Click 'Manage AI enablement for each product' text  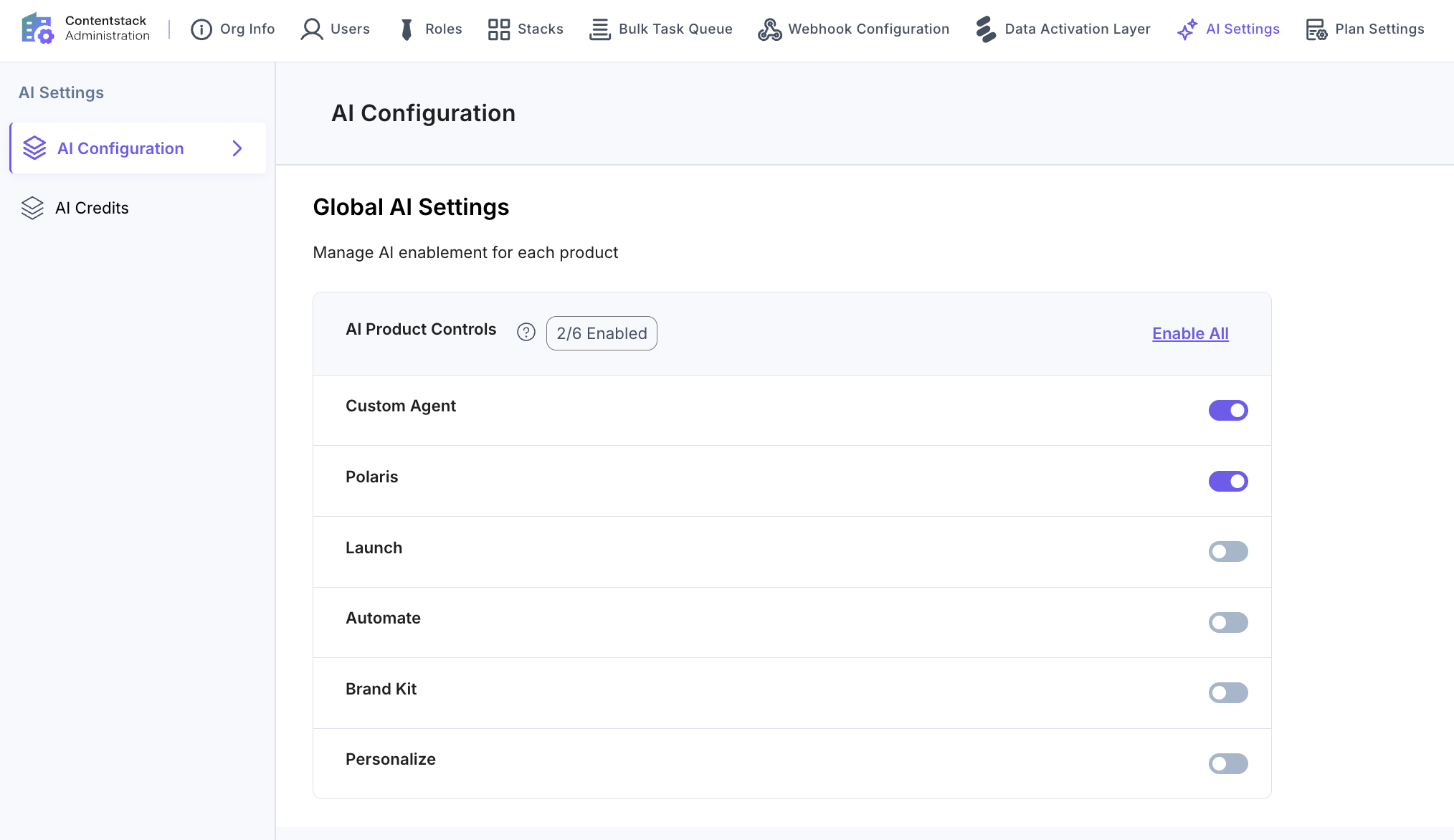coord(465,252)
